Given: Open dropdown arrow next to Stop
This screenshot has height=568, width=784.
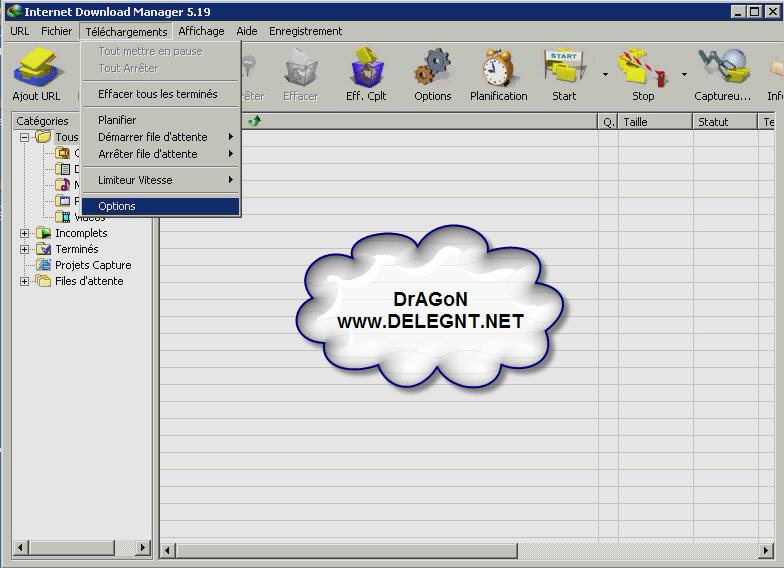Looking at the screenshot, I should tap(684, 74).
